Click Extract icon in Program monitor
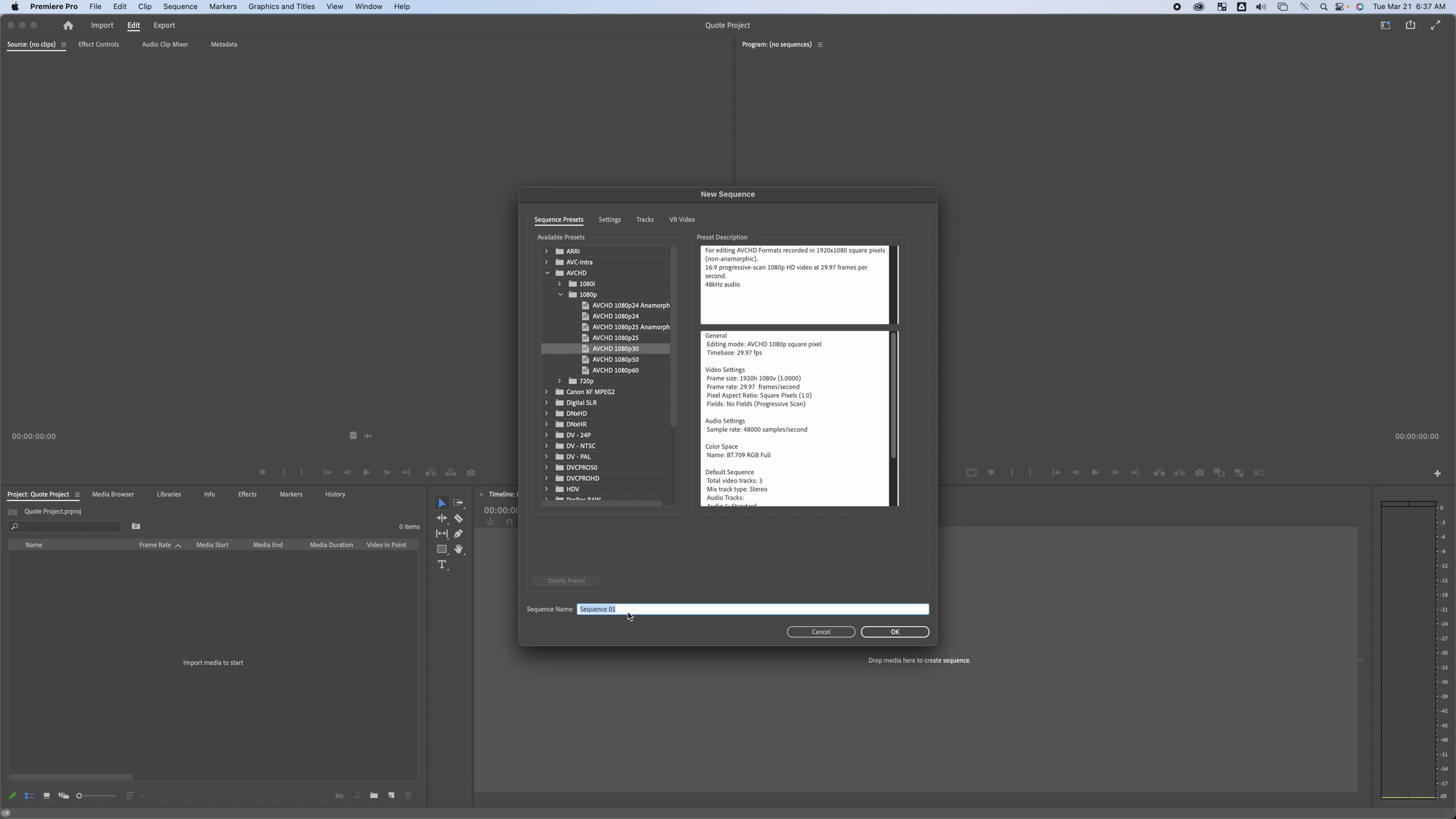 tap(1179, 472)
